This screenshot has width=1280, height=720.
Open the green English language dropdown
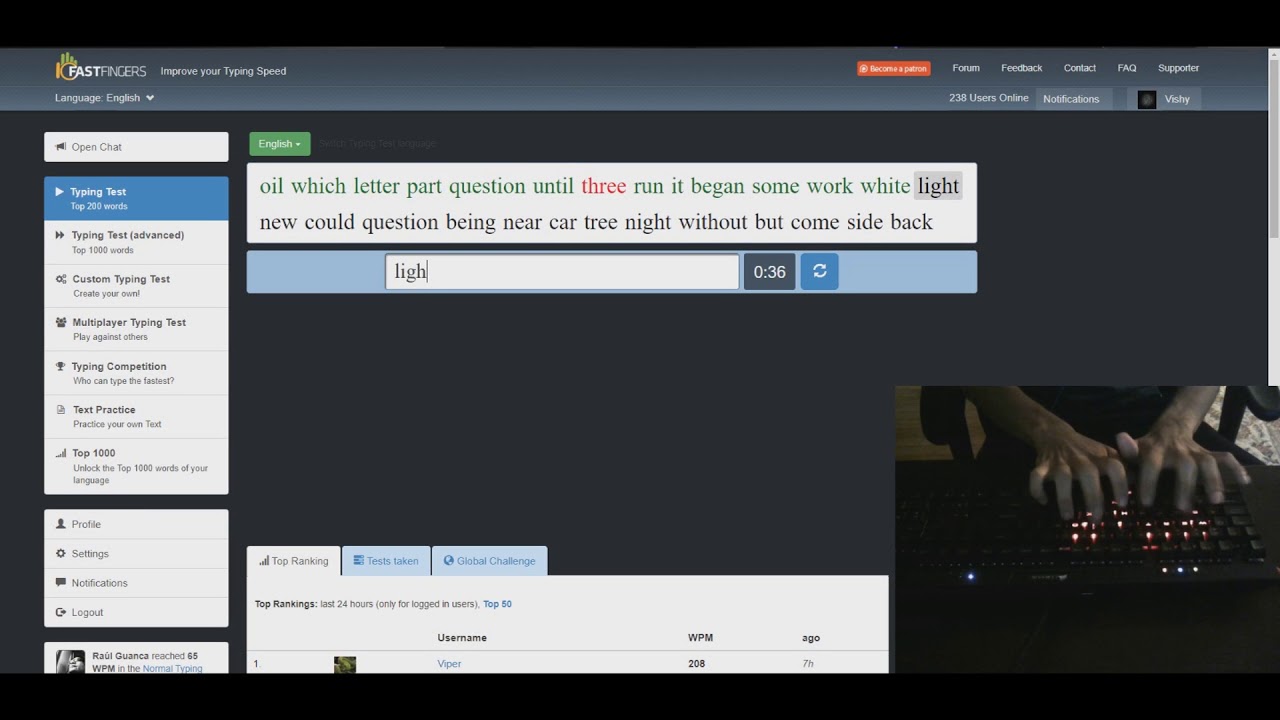pyautogui.click(x=280, y=144)
